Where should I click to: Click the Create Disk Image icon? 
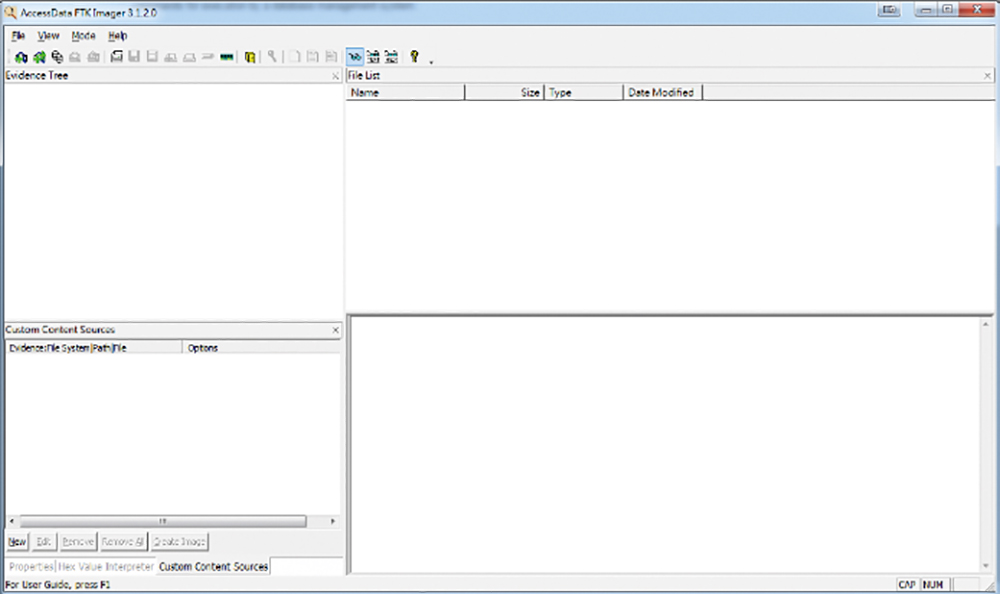click(116, 57)
